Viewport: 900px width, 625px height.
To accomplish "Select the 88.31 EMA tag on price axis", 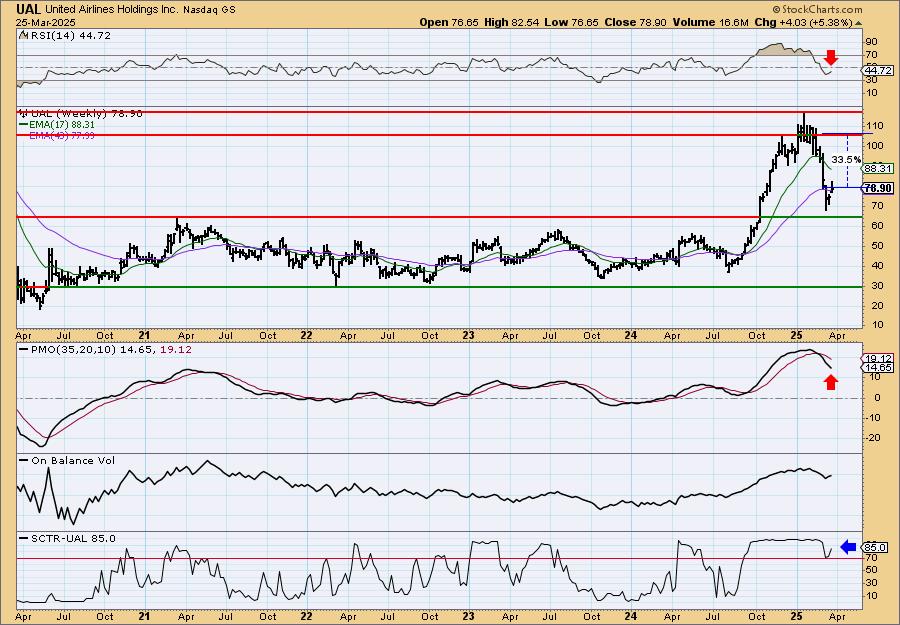I will (x=878, y=168).
